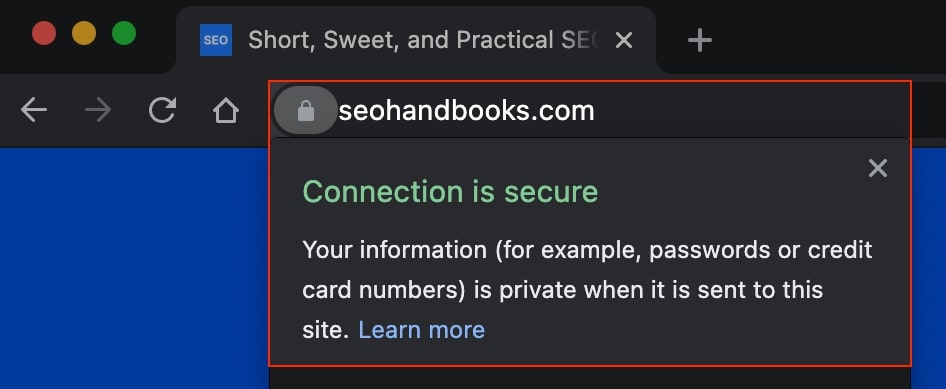Viewport: 946px width, 389px height.
Task: Click the dark strip beneath the security popup
Action: point(589,378)
